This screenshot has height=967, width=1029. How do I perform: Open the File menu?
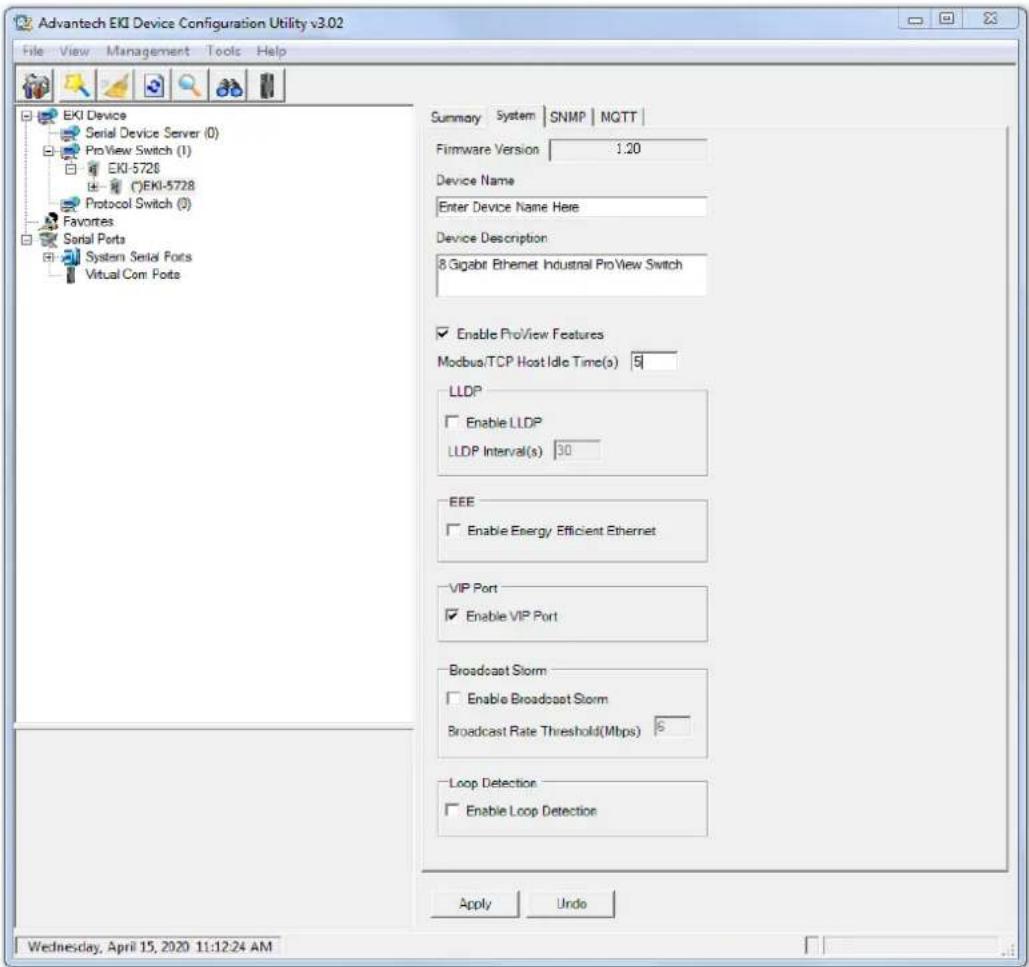[x=33, y=51]
